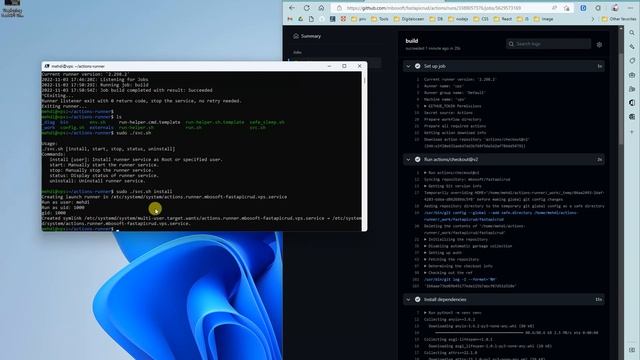Image resolution: width=640 pixels, height=360 pixels.
Task: Show more bookmarks chevron
Action: [593, 19]
